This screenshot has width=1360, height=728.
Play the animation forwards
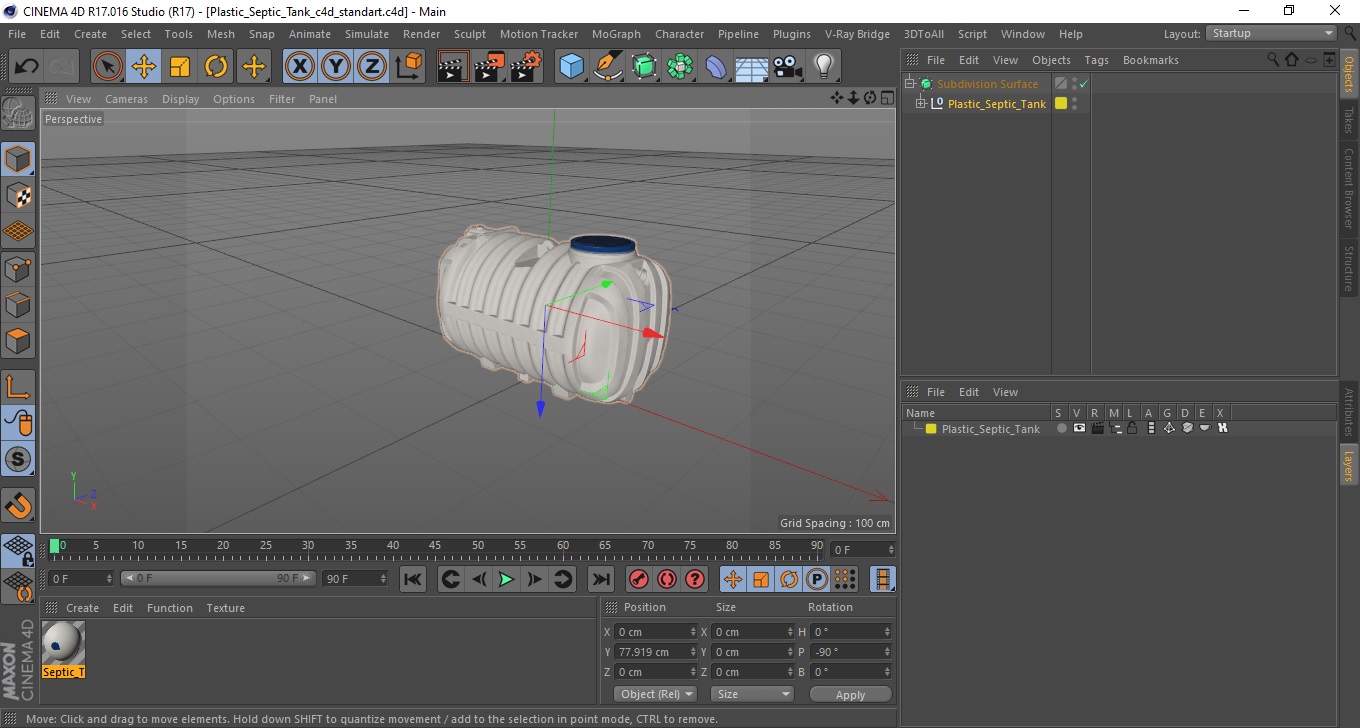[507, 579]
